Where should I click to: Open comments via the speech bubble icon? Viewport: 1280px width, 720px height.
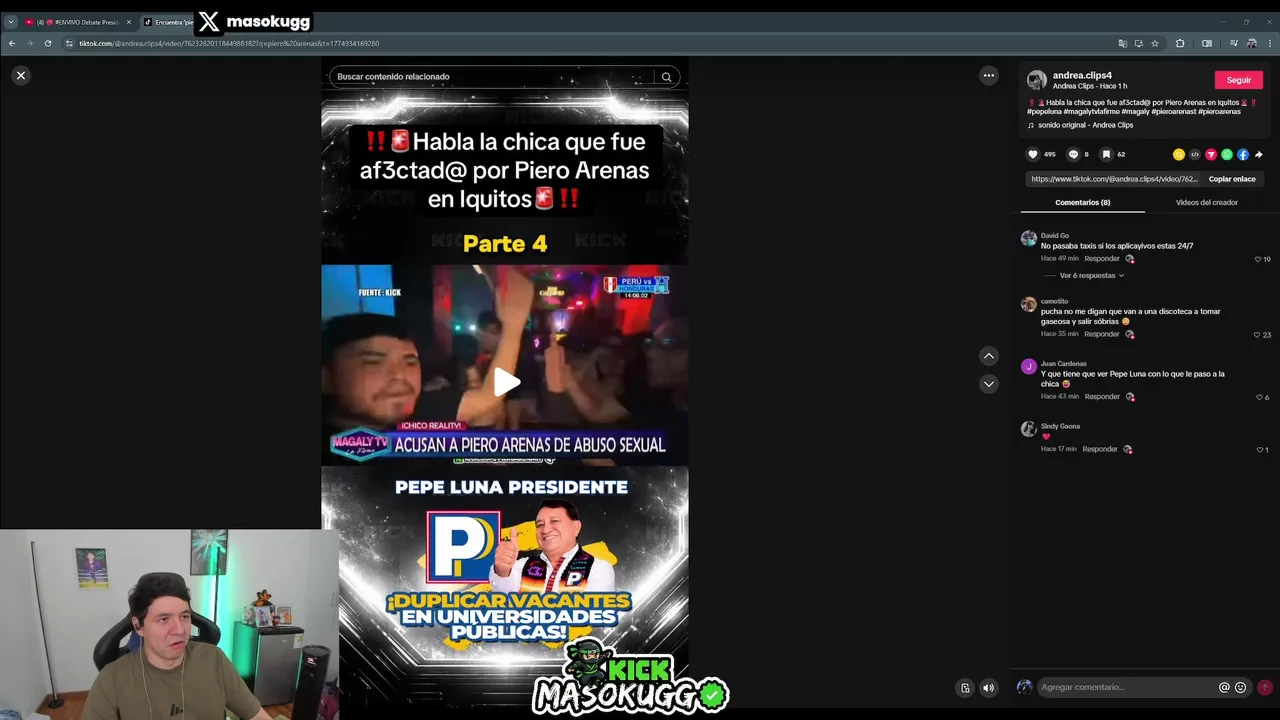coord(1073,154)
